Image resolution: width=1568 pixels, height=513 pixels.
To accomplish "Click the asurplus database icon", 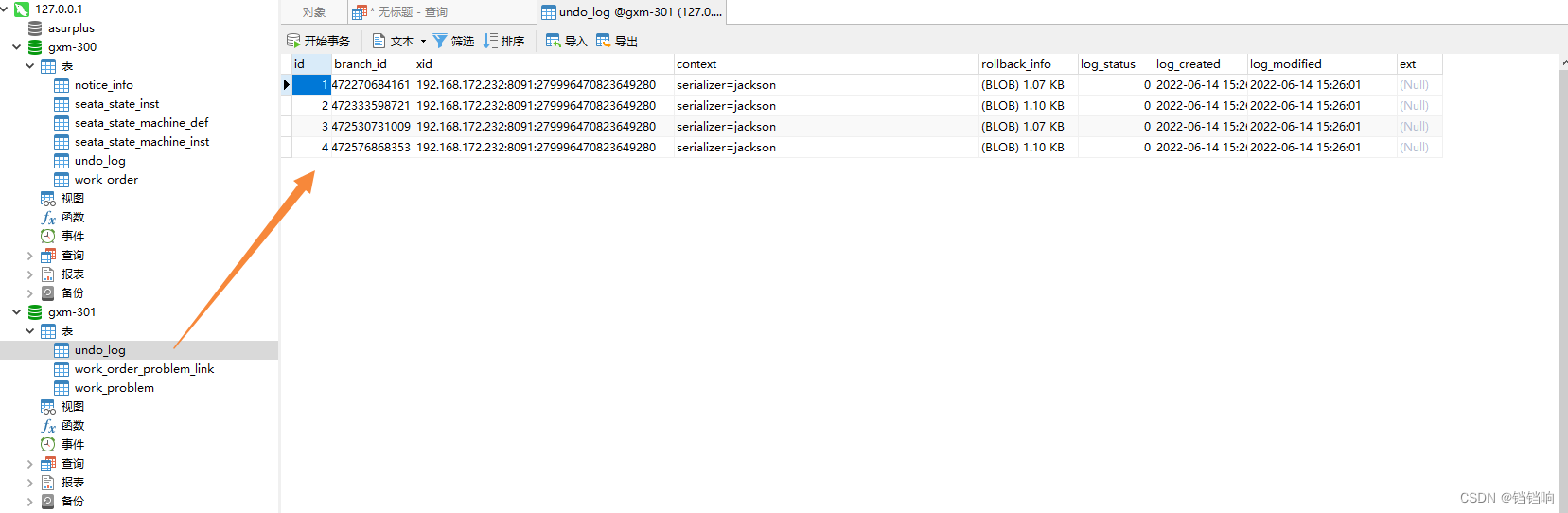I will click(x=35, y=28).
